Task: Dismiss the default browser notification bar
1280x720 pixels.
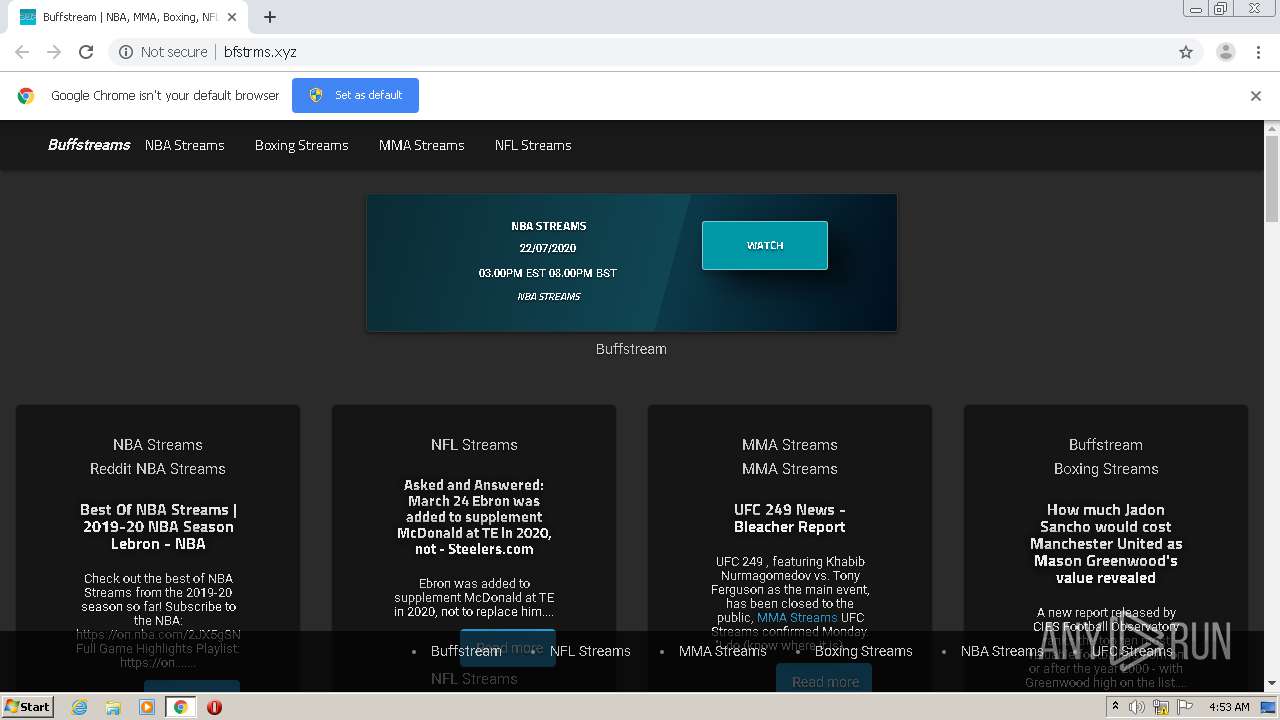Action: [x=1256, y=96]
